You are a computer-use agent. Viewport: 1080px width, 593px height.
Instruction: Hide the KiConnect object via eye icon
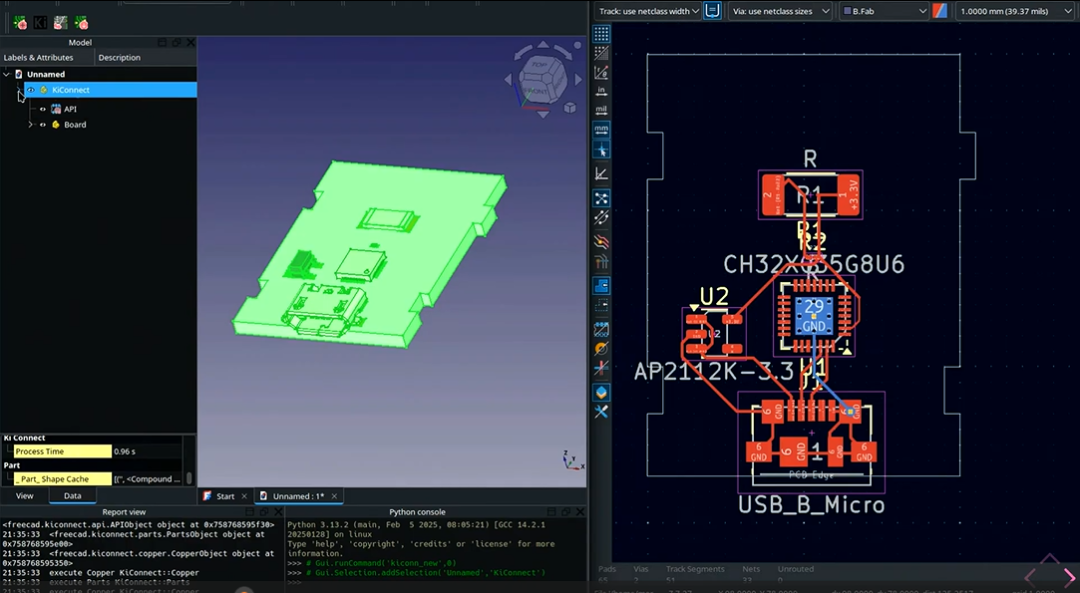pos(31,90)
